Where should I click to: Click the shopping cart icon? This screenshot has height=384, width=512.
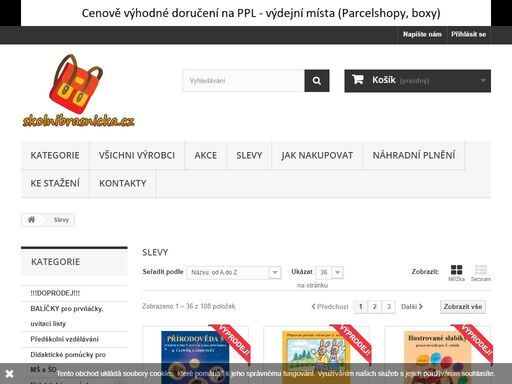pyautogui.click(x=358, y=80)
